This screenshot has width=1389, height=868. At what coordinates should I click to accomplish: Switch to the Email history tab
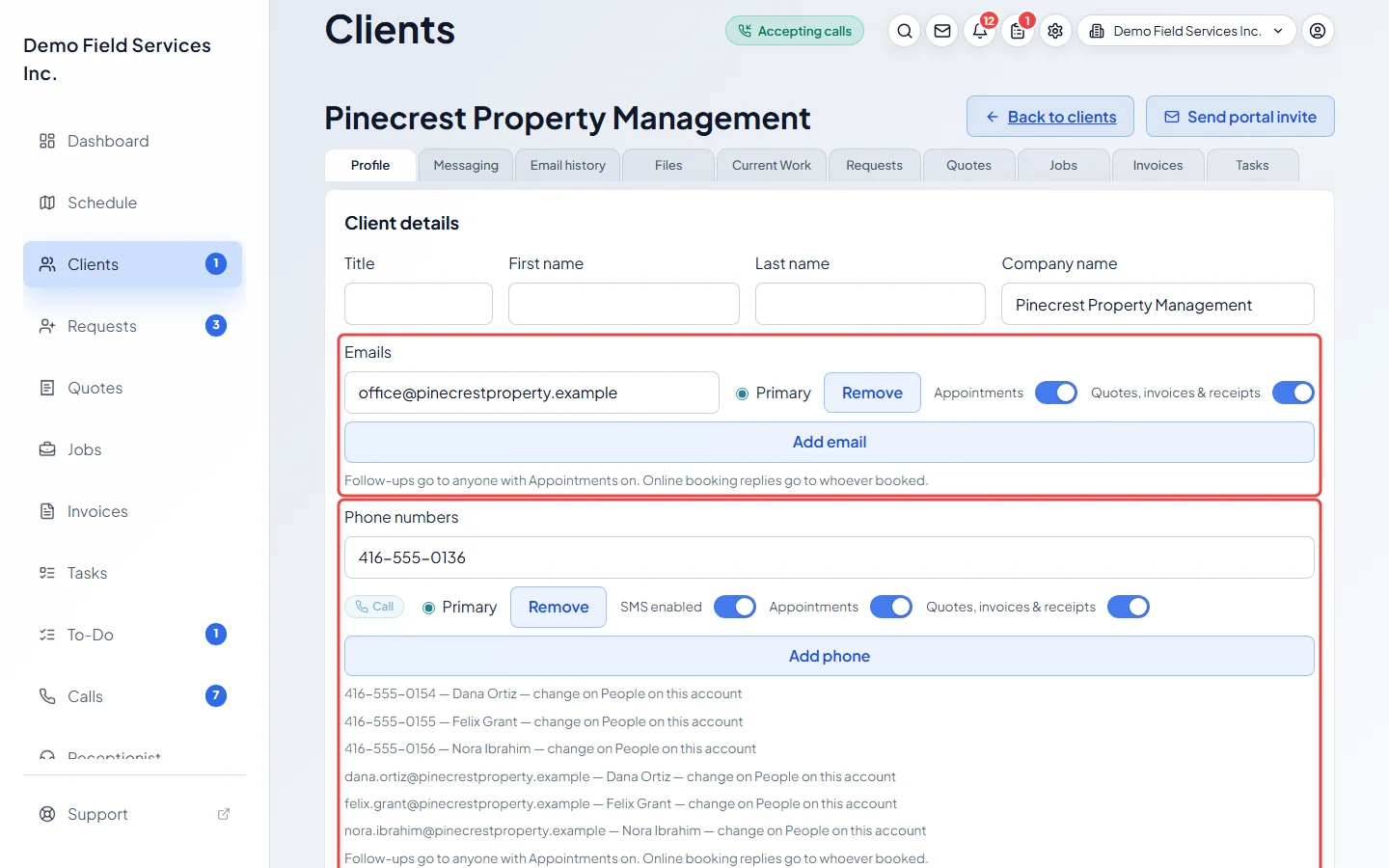(x=568, y=165)
